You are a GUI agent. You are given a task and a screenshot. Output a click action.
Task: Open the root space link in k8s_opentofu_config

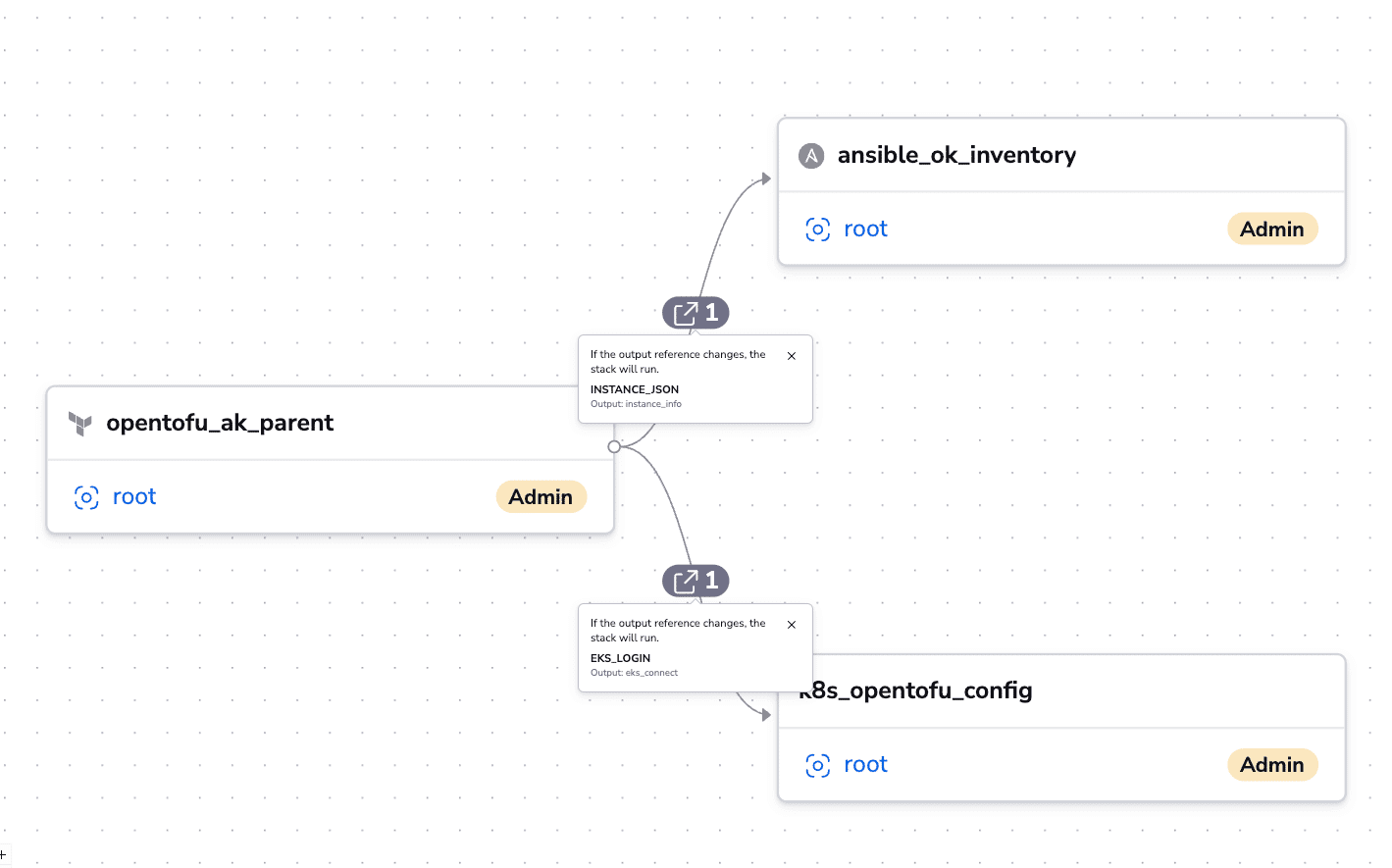865,765
